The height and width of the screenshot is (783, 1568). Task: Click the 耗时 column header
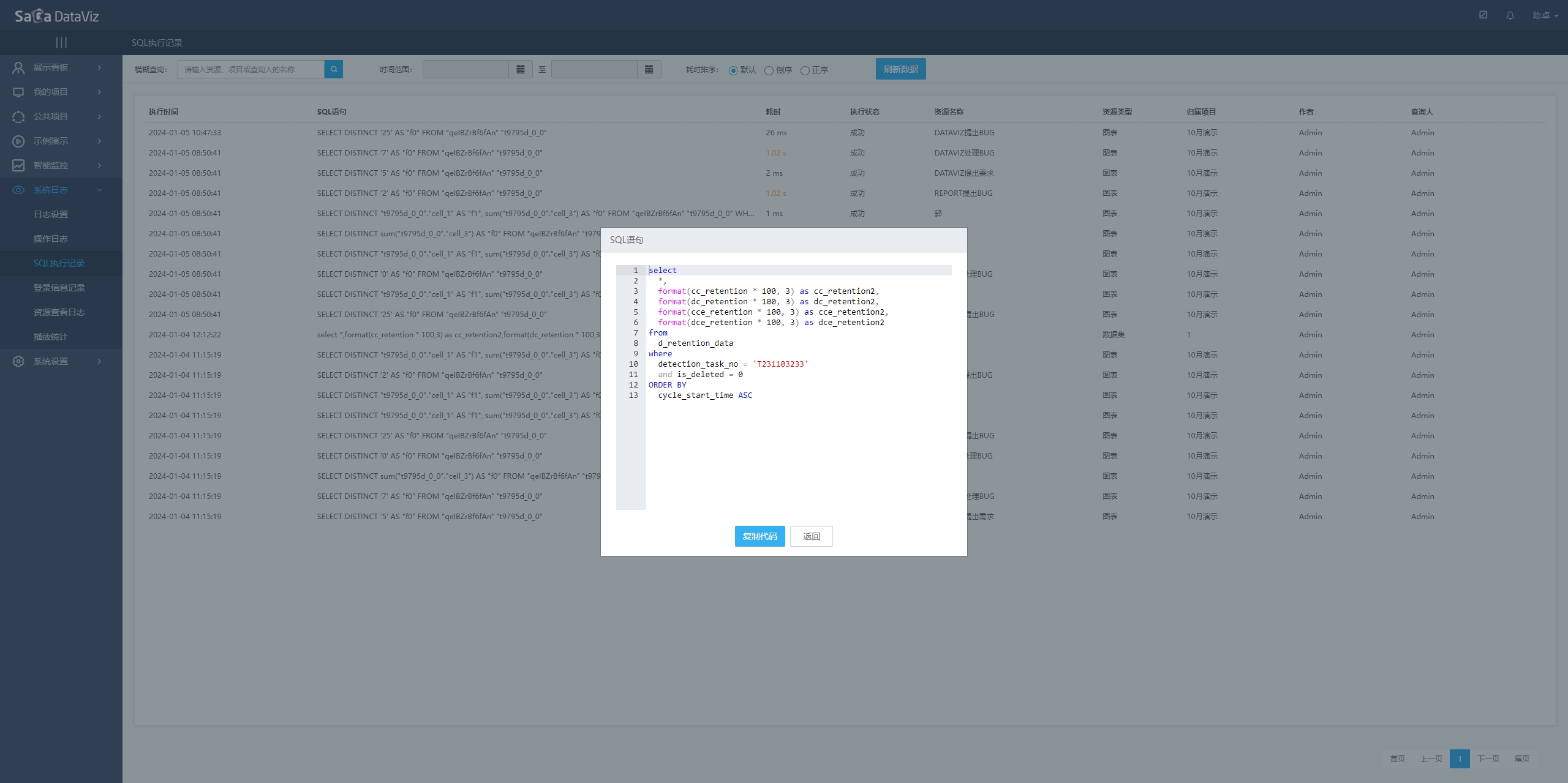(773, 111)
